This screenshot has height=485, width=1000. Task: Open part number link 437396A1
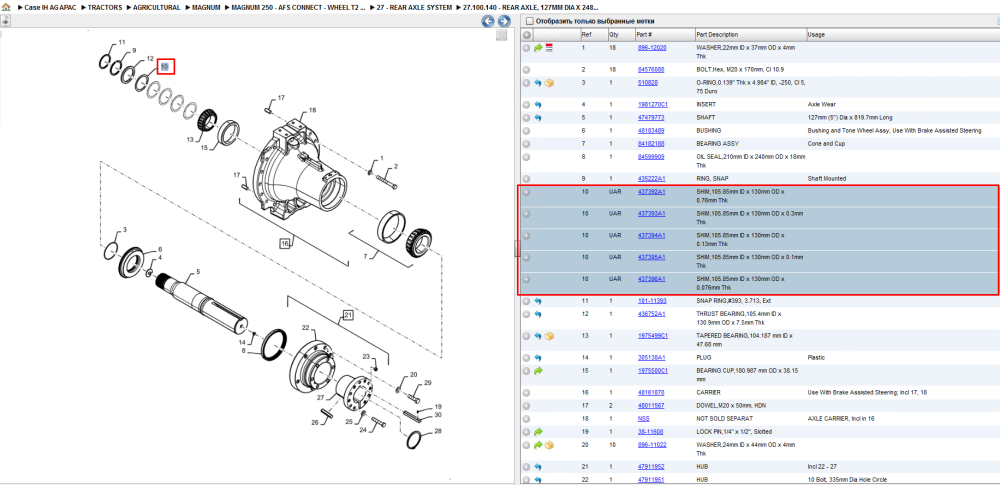coord(652,279)
